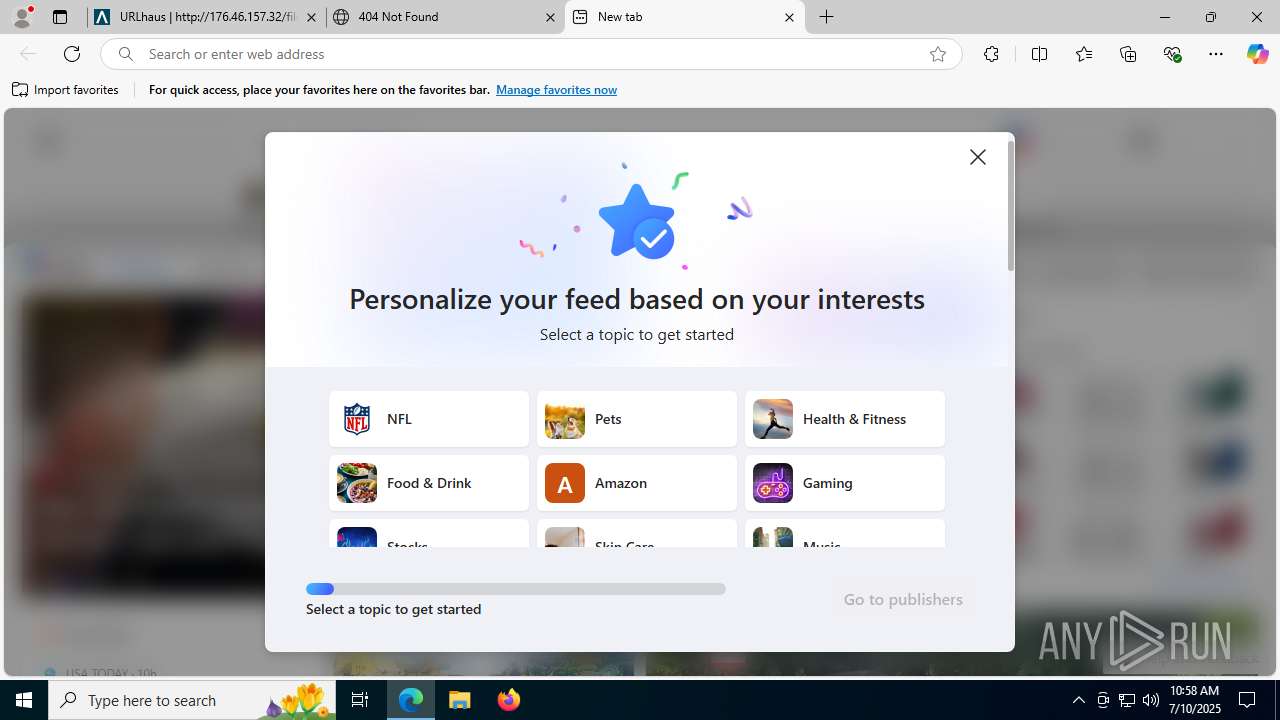This screenshot has height=720, width=1280.
Task: Close the New tab tab
Action: click(x=789, y=17)
